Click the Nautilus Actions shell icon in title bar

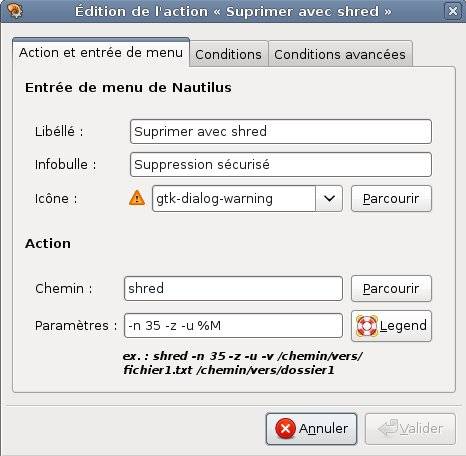(14, 11)
